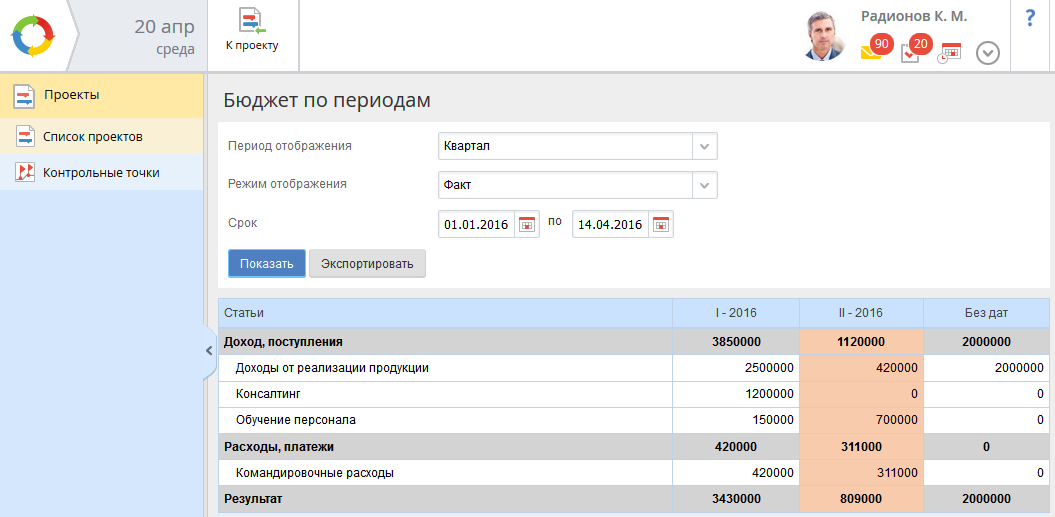Open calendar picker for start date
The image size is (1055, 517).
[x=527, y=225]
